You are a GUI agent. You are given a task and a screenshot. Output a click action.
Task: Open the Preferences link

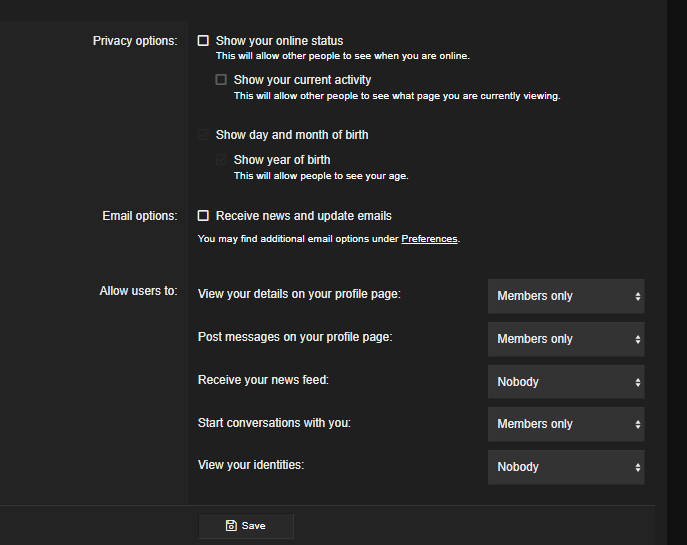click(x=429, y=239)
